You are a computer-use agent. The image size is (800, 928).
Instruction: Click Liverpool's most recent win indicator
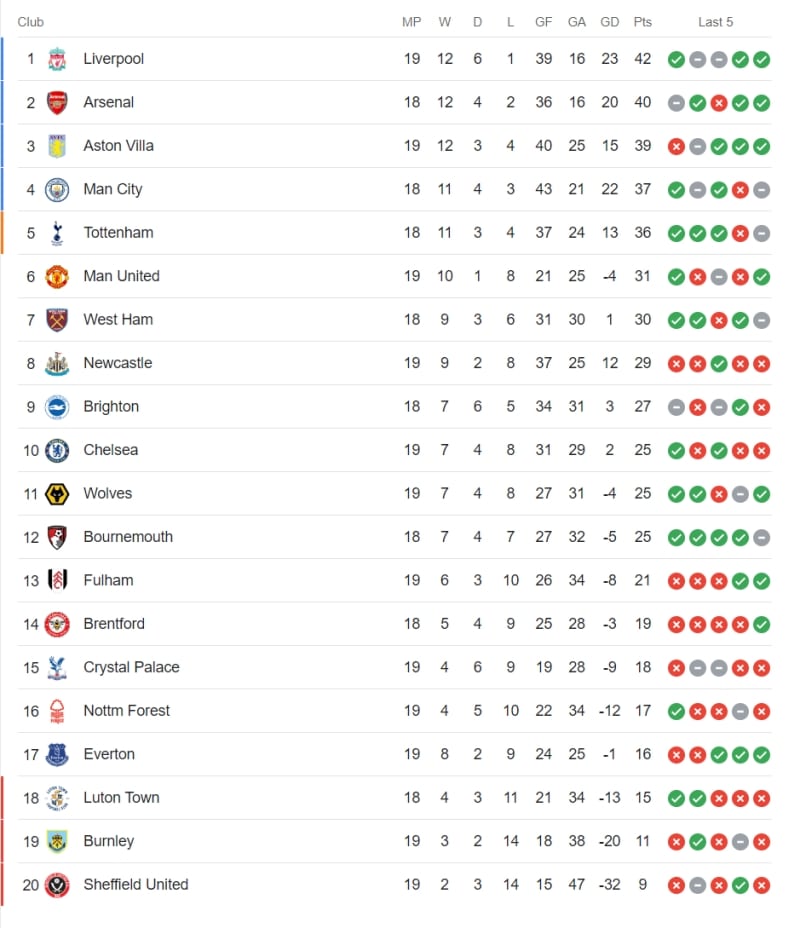click(x=762, y=59)
